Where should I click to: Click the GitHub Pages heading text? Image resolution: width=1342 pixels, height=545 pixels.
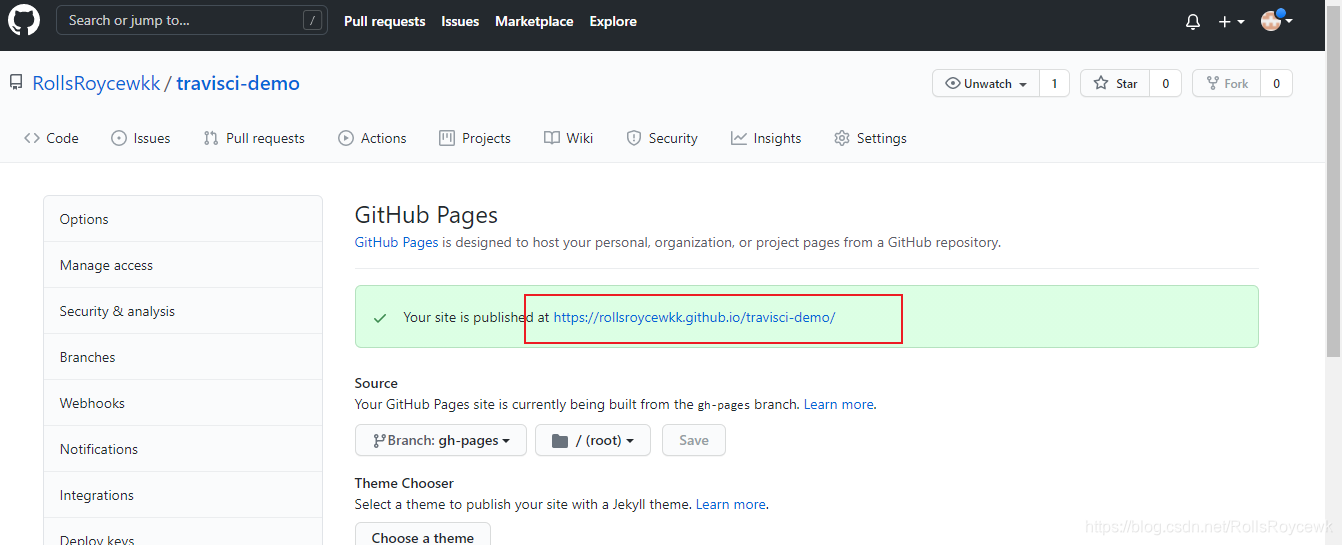coord(426,215)
